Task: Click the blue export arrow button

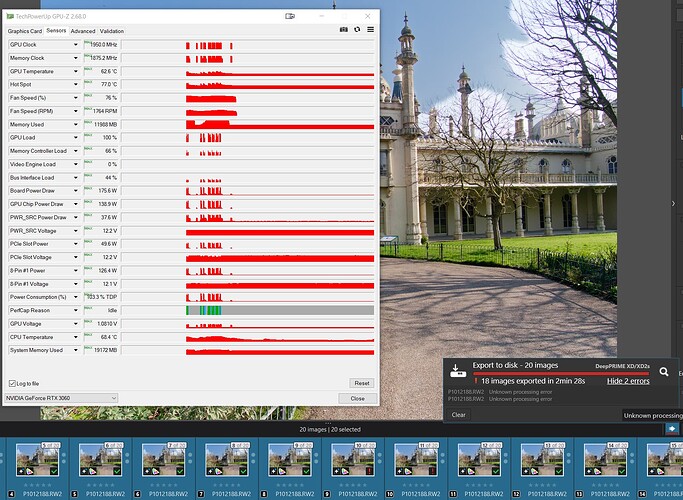Action: [x=672, y=429]
